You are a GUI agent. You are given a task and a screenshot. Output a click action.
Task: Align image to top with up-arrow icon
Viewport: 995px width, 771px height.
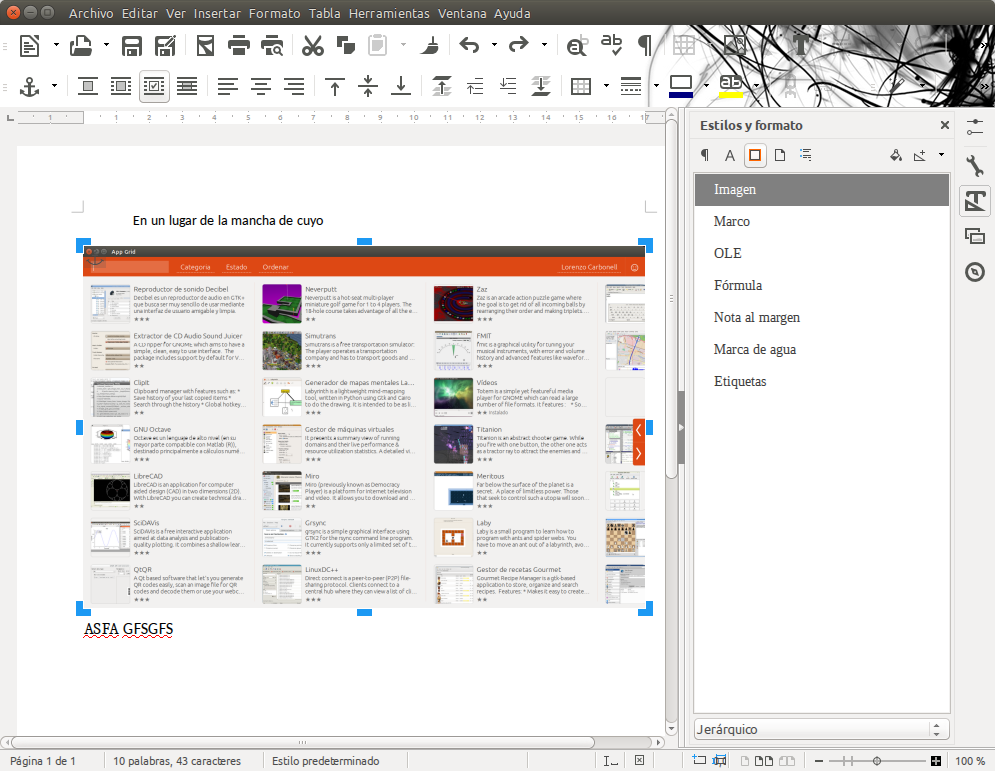tap(335, 86)
